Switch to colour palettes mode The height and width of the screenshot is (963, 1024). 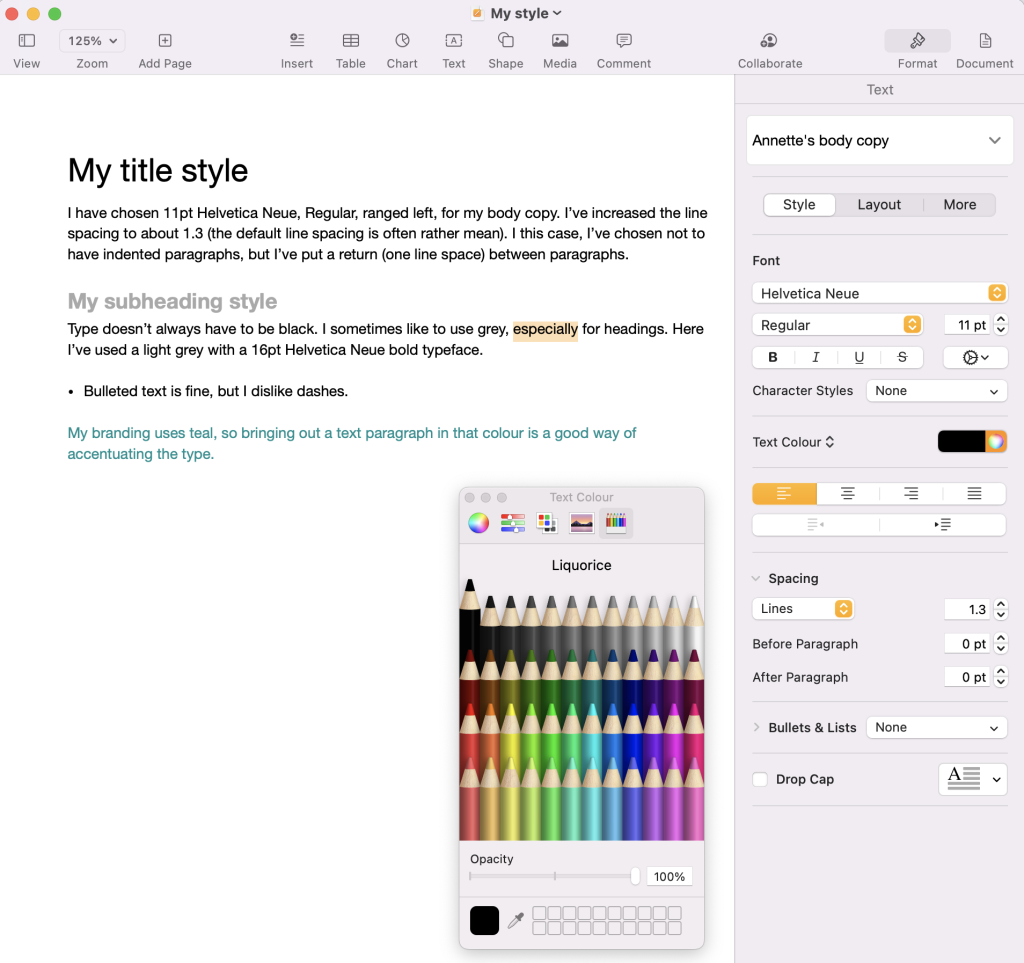547,523
